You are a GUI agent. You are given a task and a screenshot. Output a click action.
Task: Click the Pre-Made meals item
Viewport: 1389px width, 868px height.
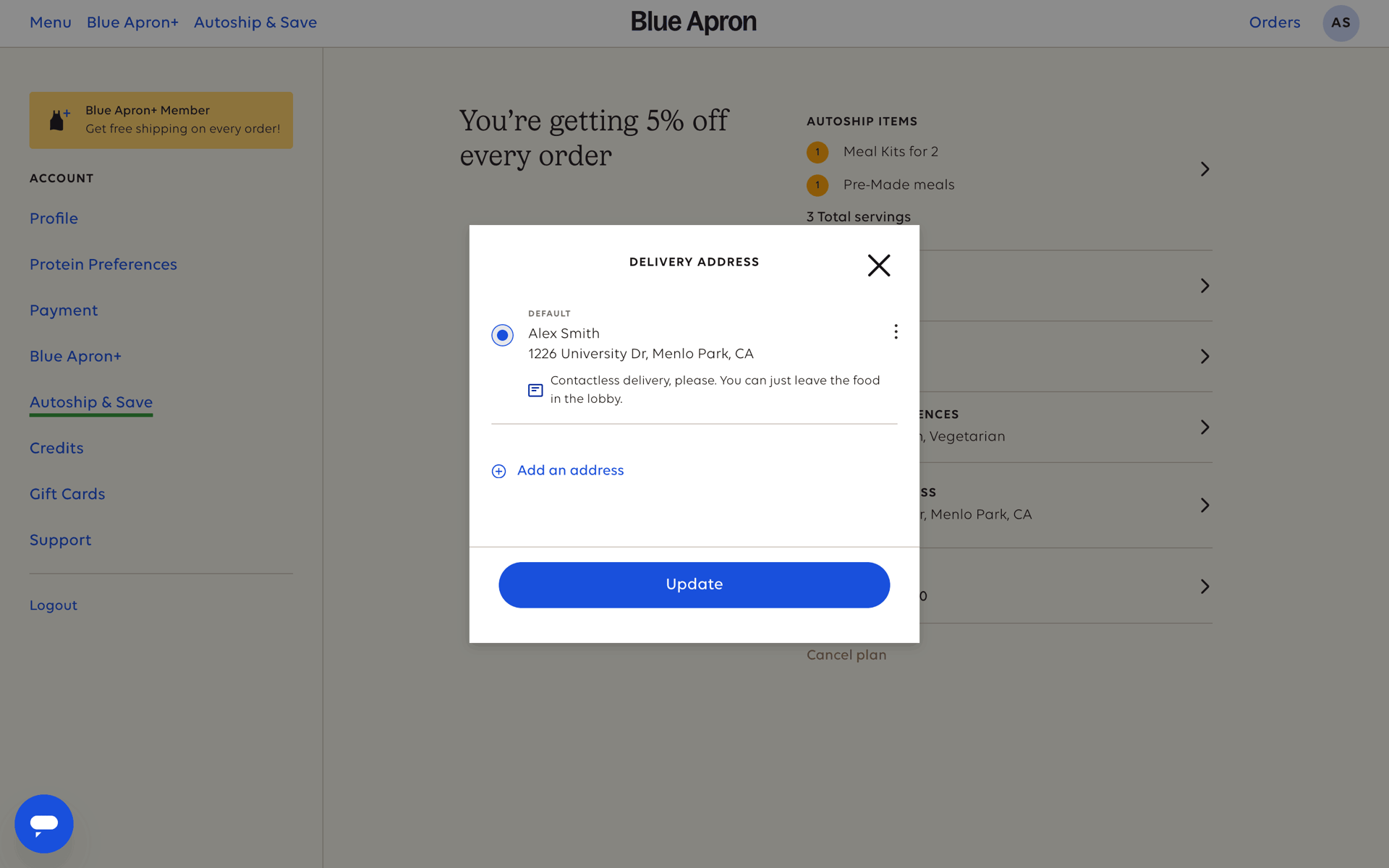pyautogui.click(x=899, y=185)
